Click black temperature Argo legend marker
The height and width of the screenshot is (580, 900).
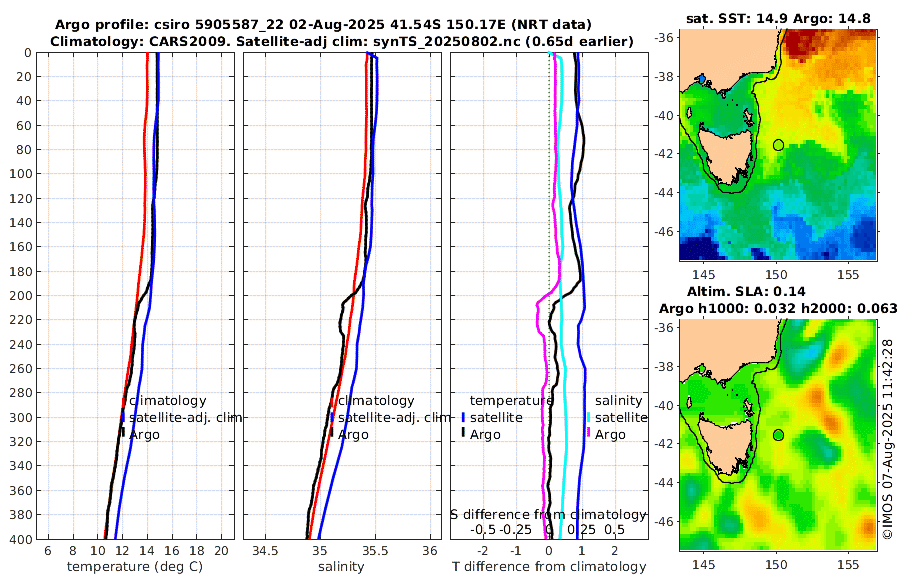click(463, 434)
